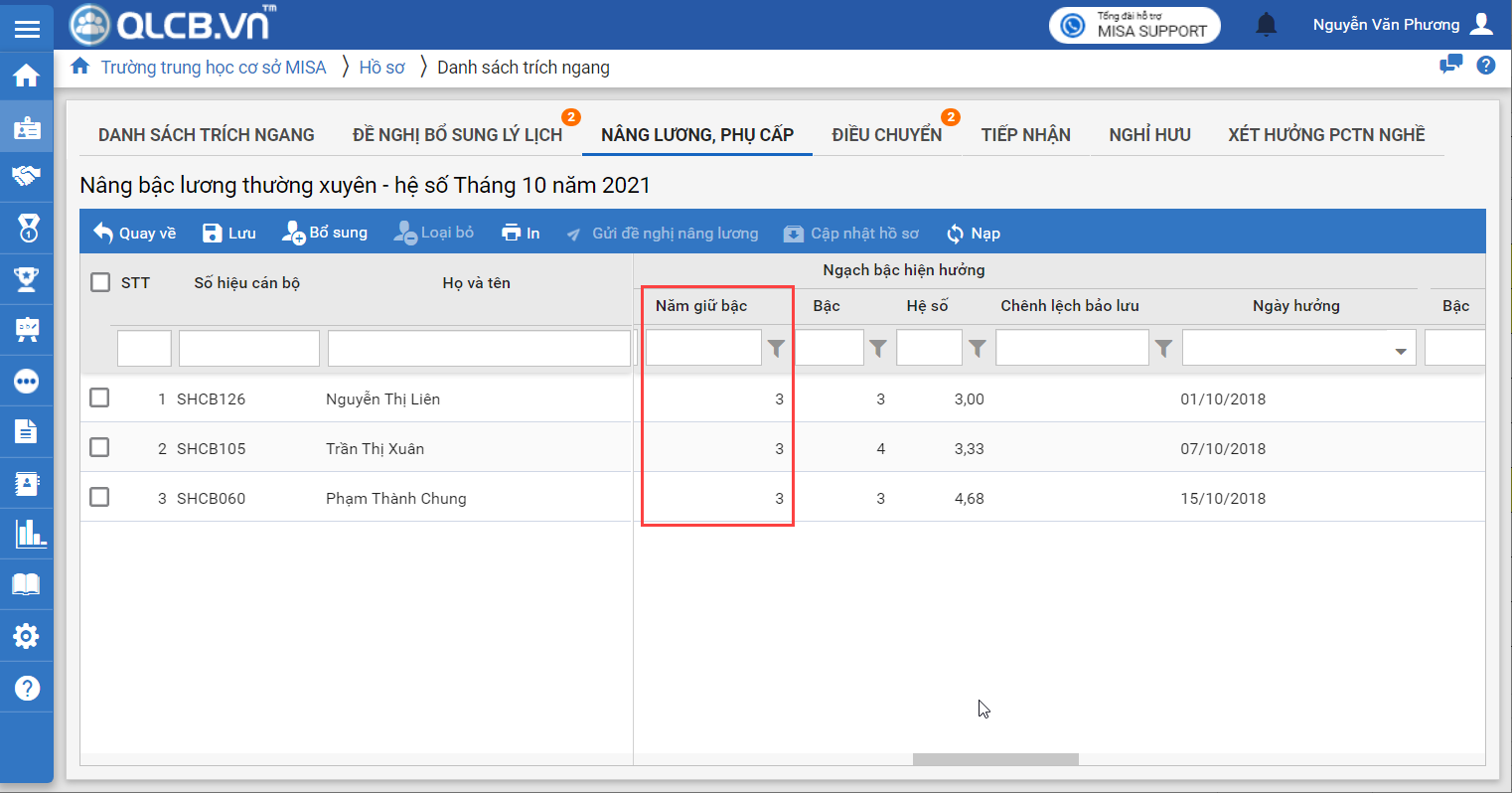Click the horizontal scrollbar of the table
The height and width of the screenshot is (793, 1512).
[994, 759]
